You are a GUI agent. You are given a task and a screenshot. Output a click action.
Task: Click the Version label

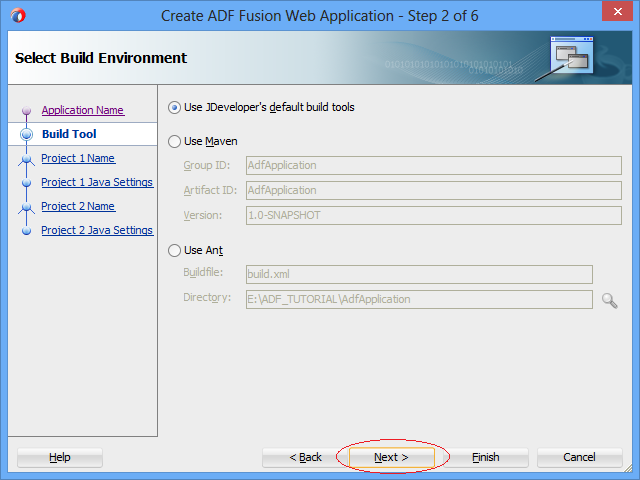[202, 216]
